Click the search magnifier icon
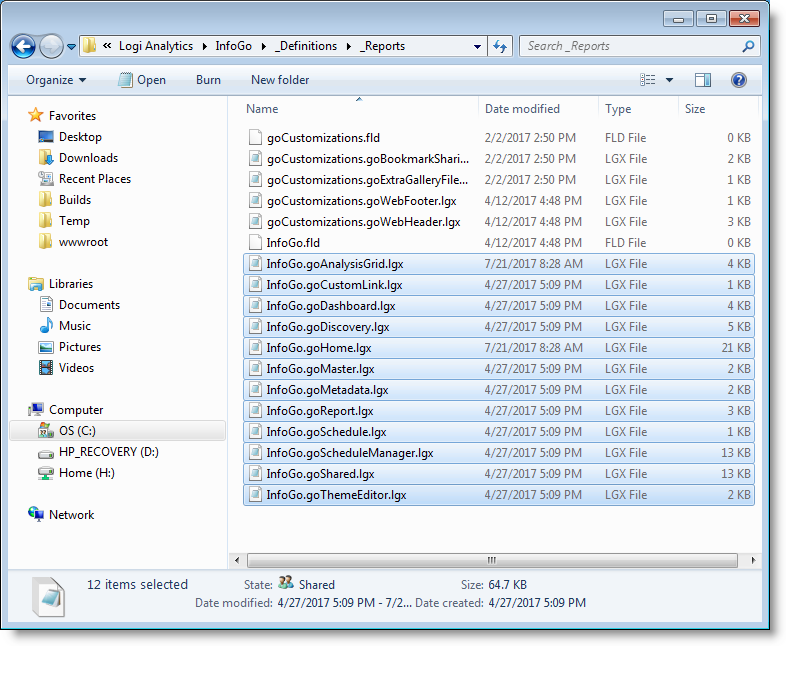 pyautogui.click(x=748, y=47)
